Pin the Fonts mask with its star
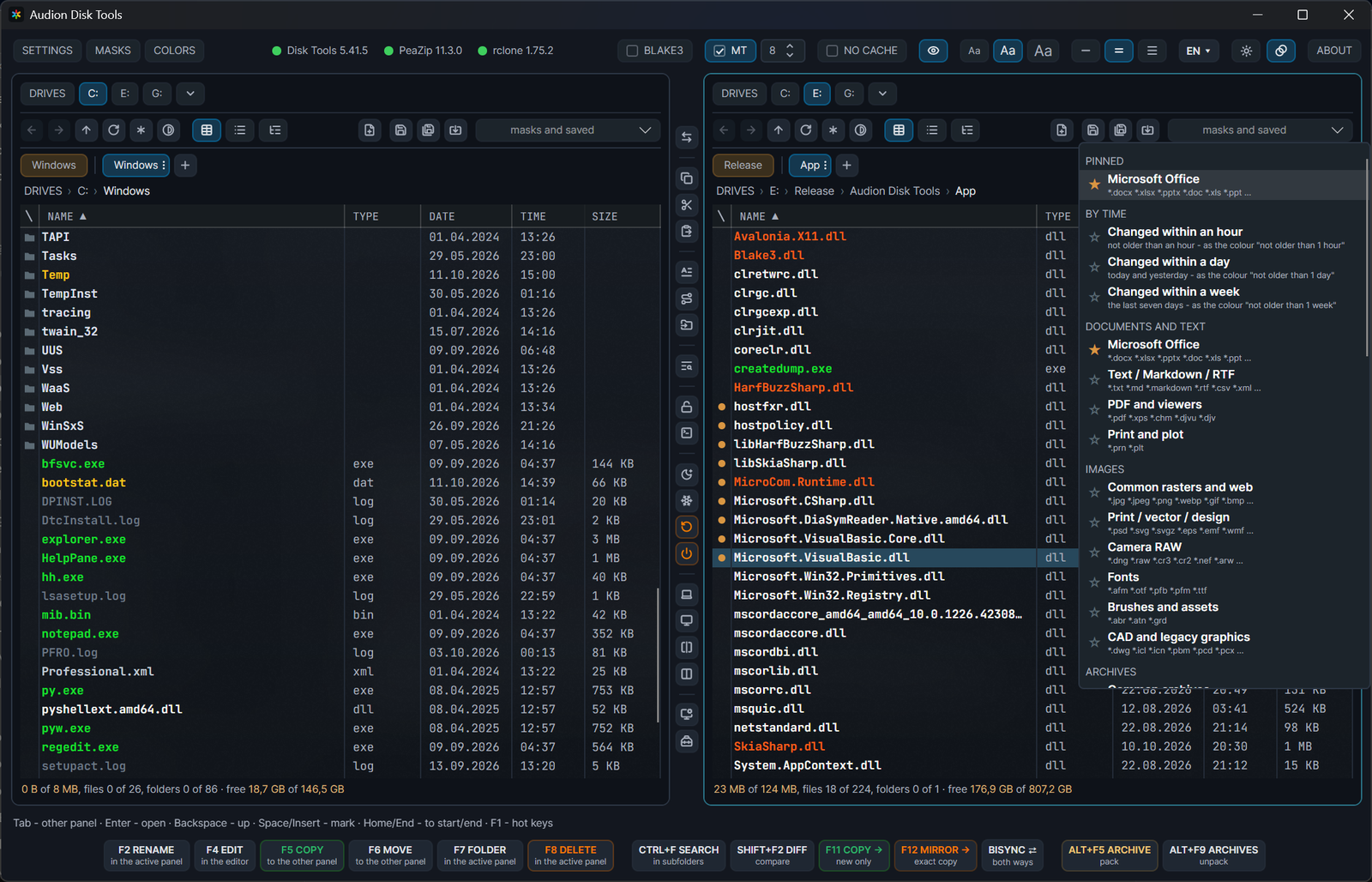Image resolution: width=1372 pixels, height=882 pixels. pos(1094,583)
